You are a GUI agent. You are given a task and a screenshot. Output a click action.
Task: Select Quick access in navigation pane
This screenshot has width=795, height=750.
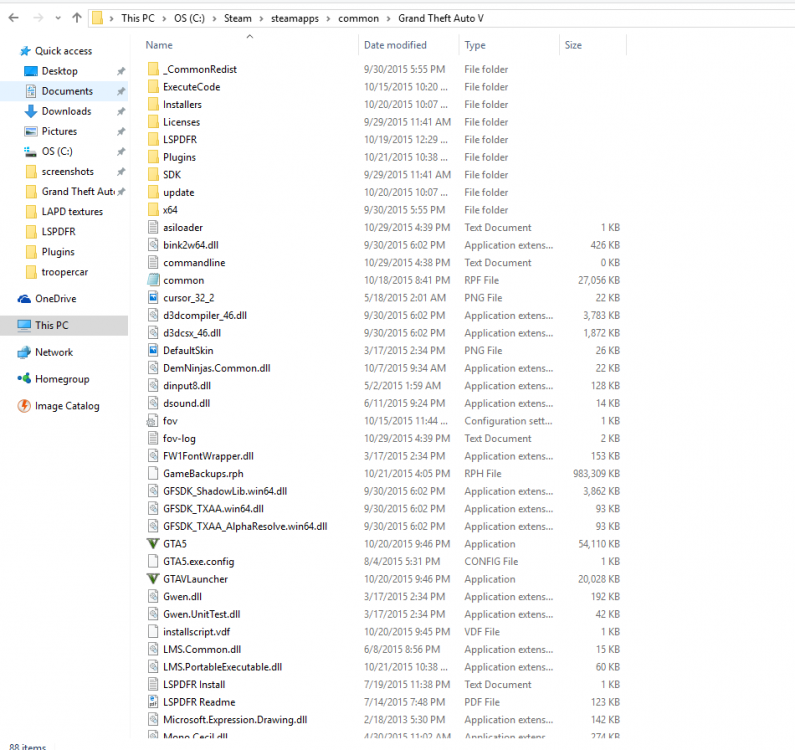click(x=63, y=51)
